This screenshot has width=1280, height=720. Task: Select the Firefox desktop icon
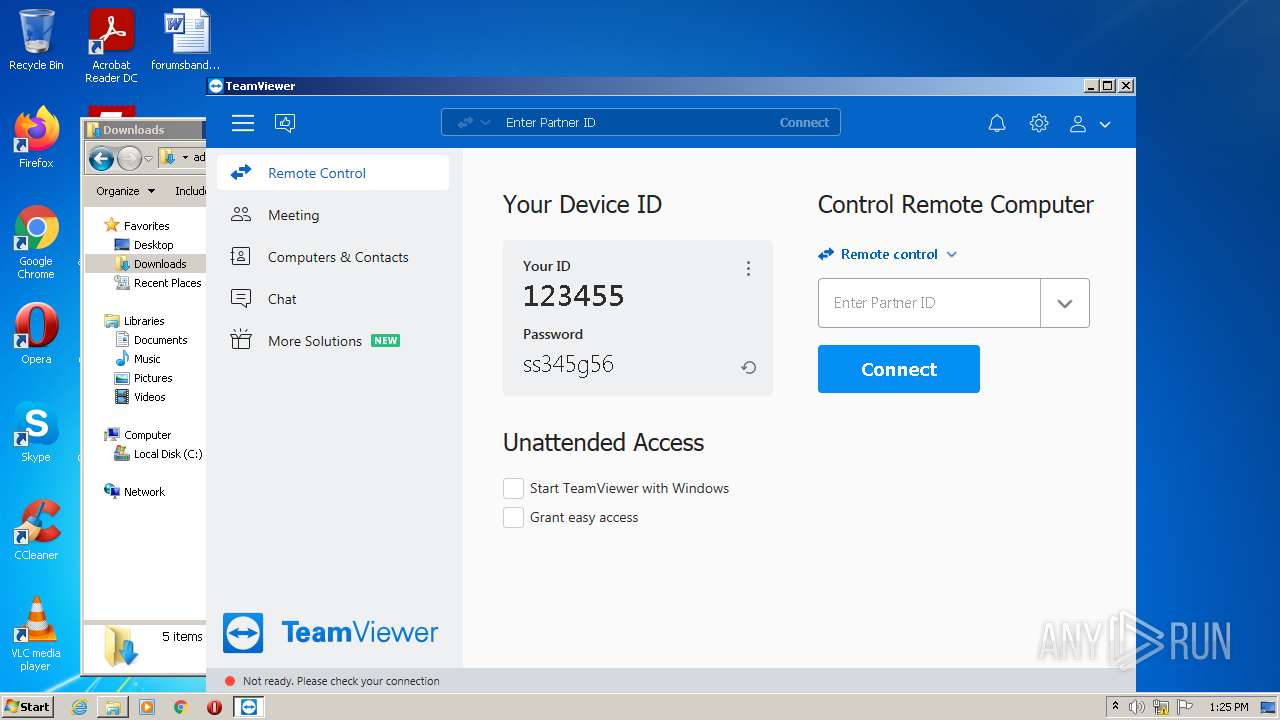pos(36,138)
